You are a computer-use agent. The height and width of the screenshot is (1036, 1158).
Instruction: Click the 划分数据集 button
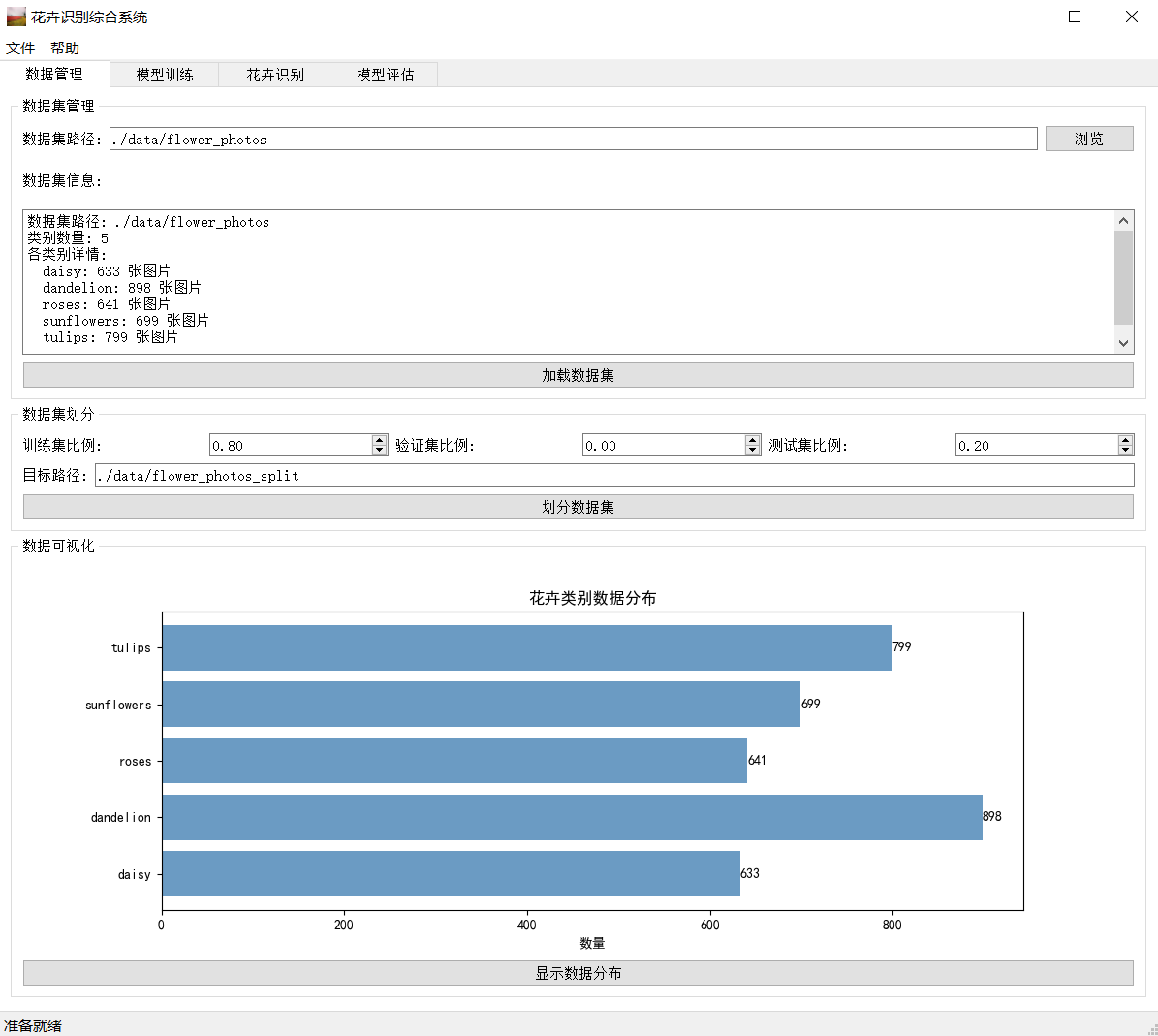(579, 507)
